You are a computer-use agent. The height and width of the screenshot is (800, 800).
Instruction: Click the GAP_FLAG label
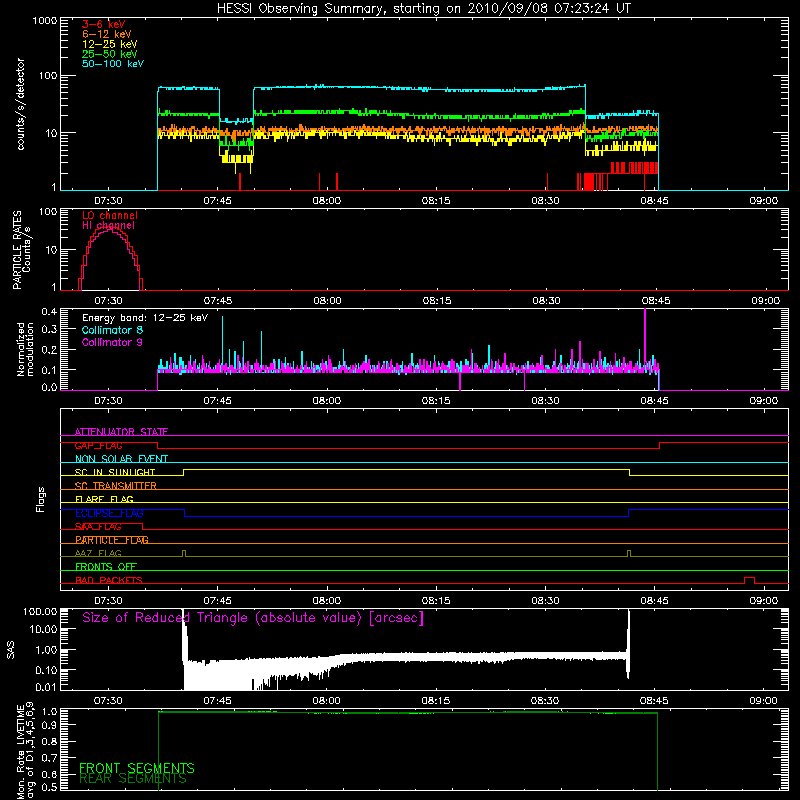[x=98, y=445]
